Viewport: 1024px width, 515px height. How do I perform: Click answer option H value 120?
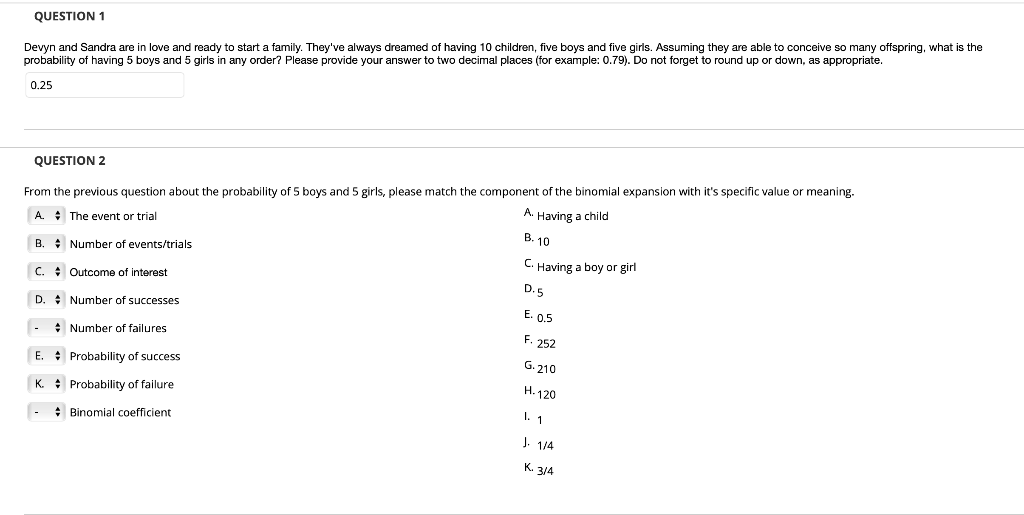546,394
